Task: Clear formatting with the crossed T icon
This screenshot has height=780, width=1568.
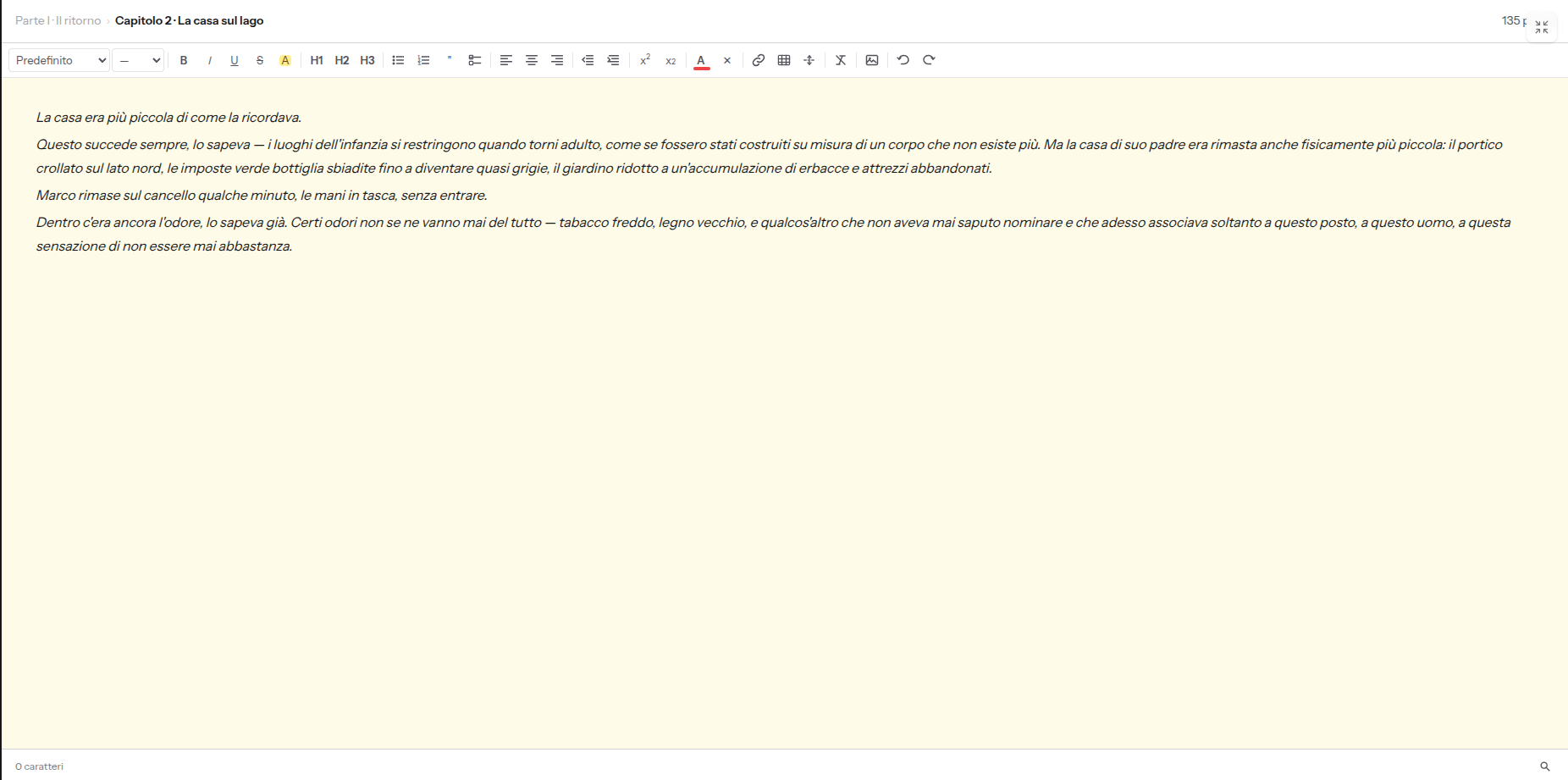Action: pyautogui.click(x=841, y=60)
